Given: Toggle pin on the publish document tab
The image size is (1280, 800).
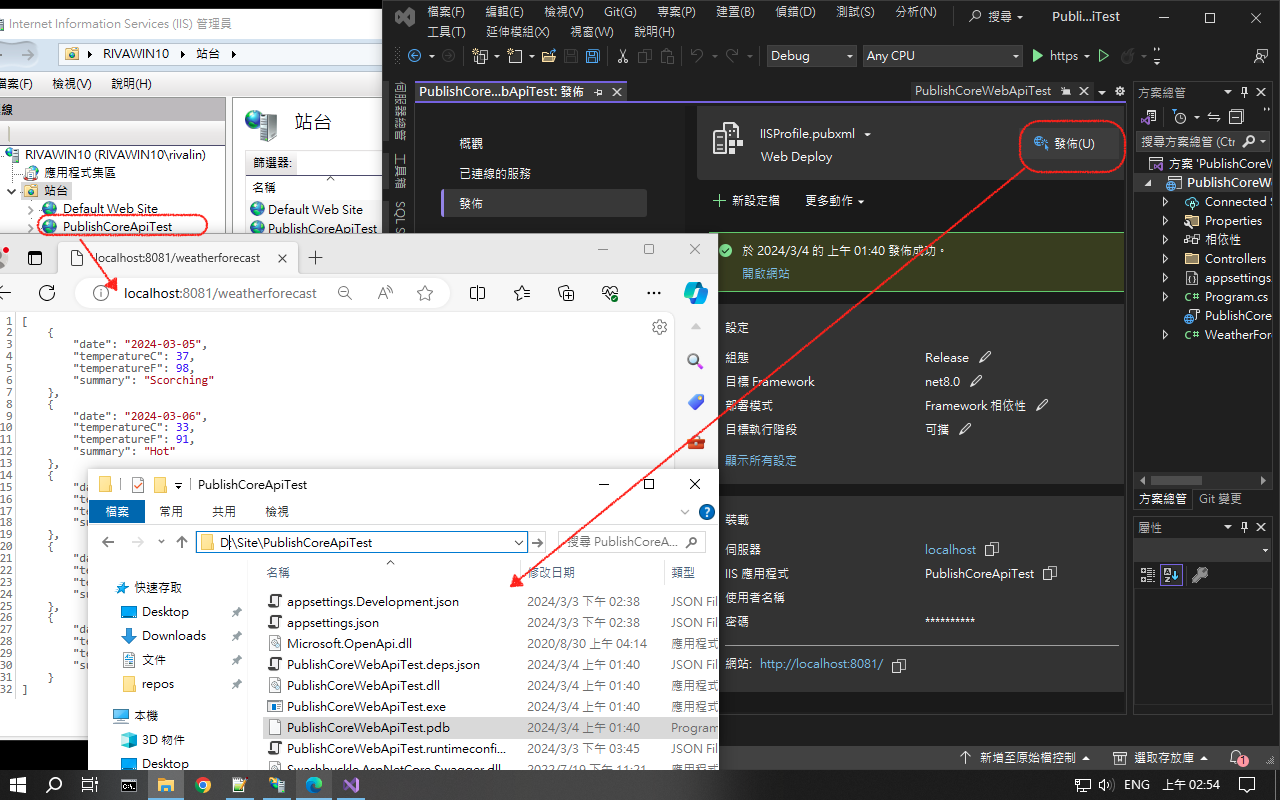Looking at the screenshot, I should 599,90.
